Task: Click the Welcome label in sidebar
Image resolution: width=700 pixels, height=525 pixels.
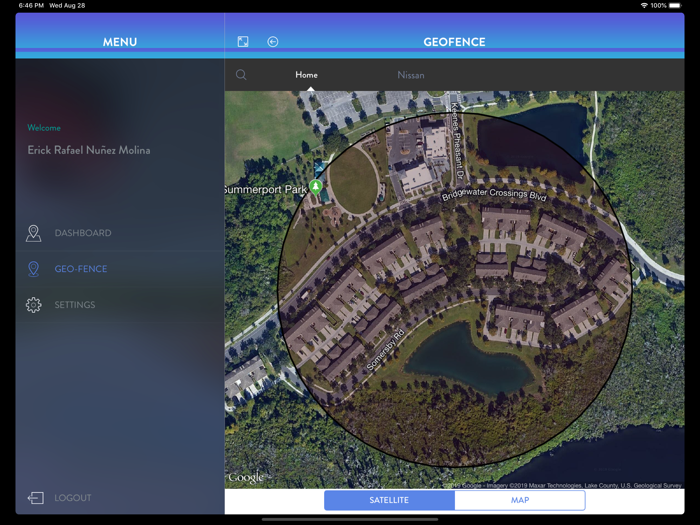Action: (44, 128)
